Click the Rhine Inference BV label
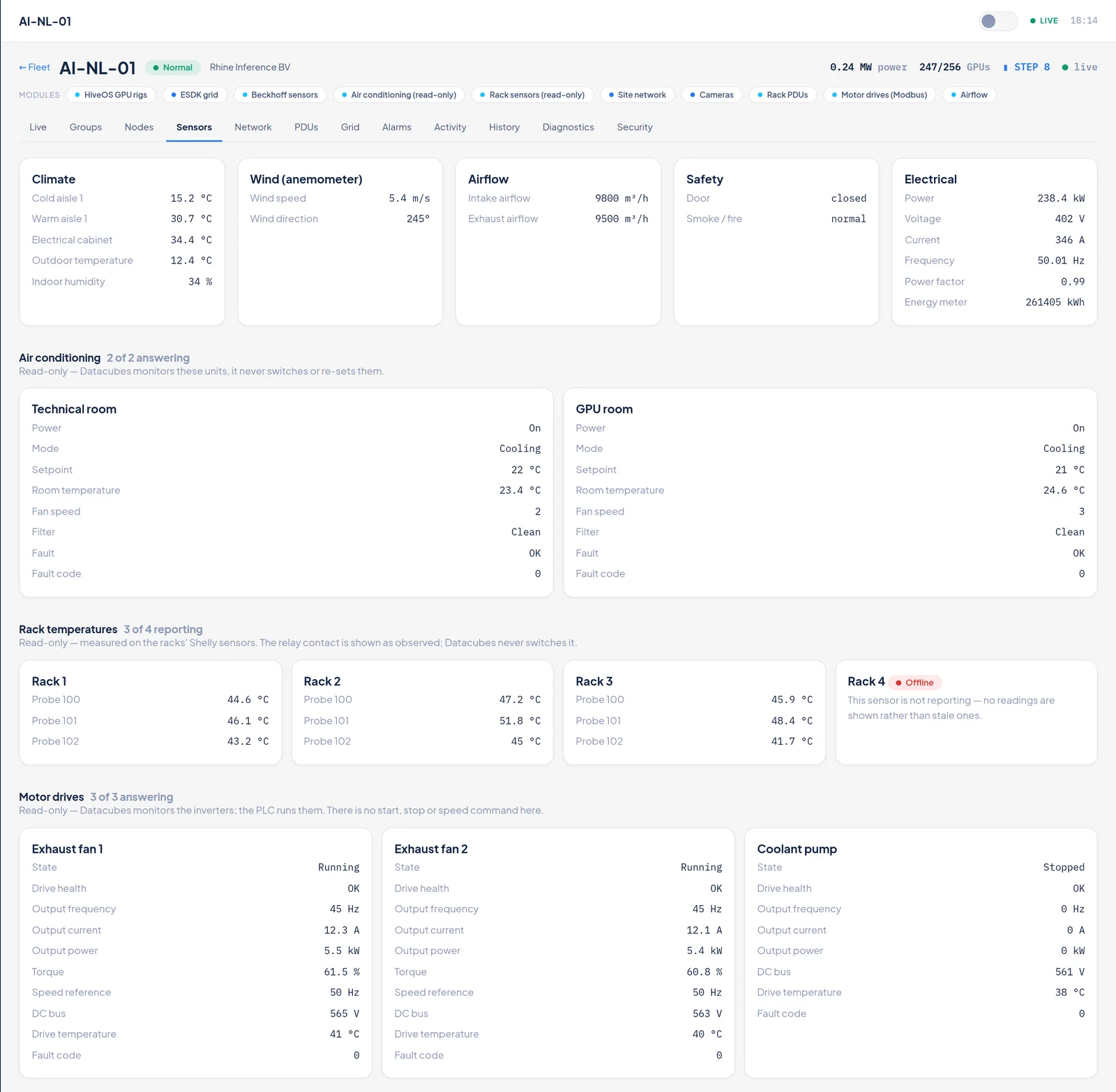The image size is (1116, 1092). (250, 67)
